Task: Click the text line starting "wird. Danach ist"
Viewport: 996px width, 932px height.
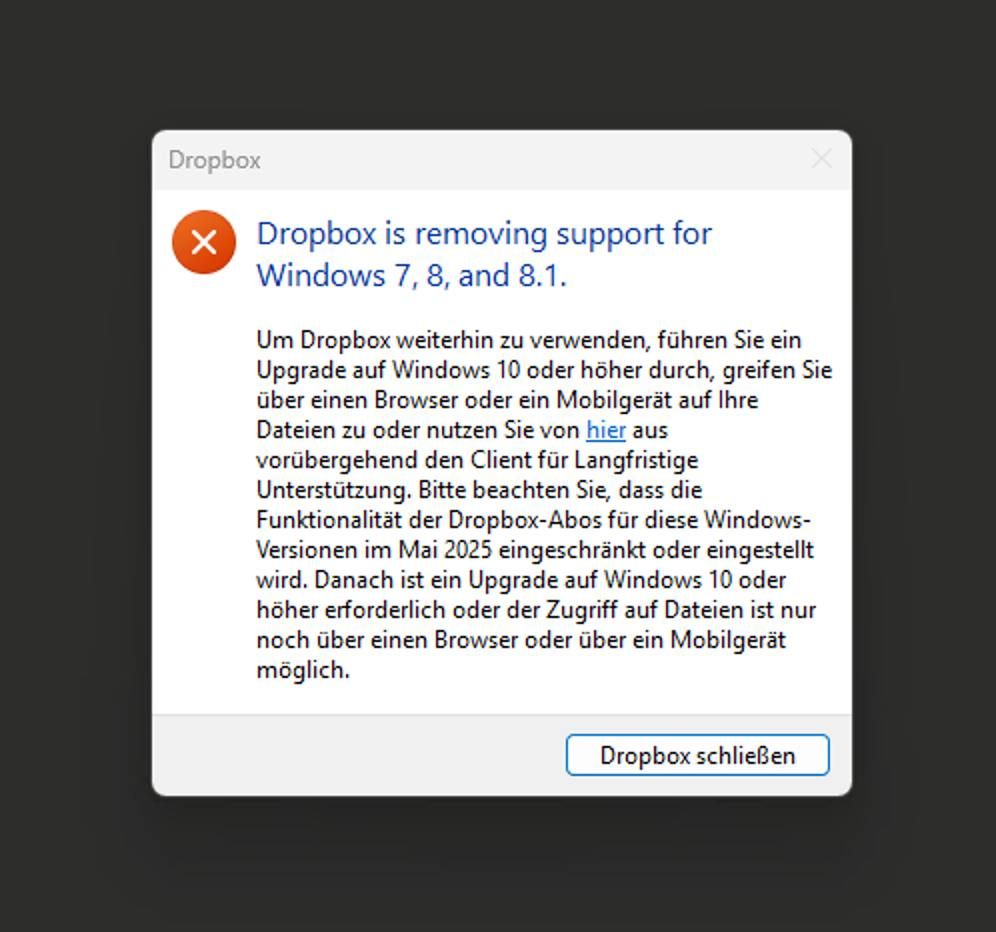Action: tap(521, 579)
